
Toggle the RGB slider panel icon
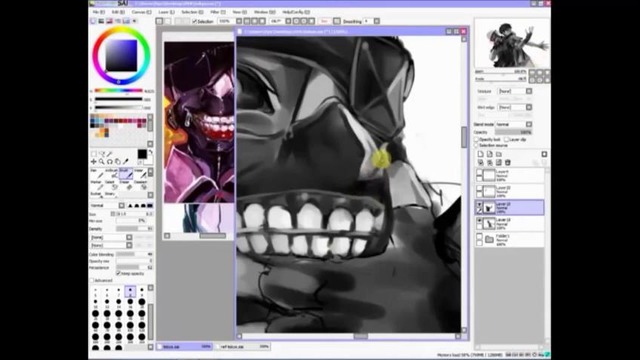click(x=101, y=21)
